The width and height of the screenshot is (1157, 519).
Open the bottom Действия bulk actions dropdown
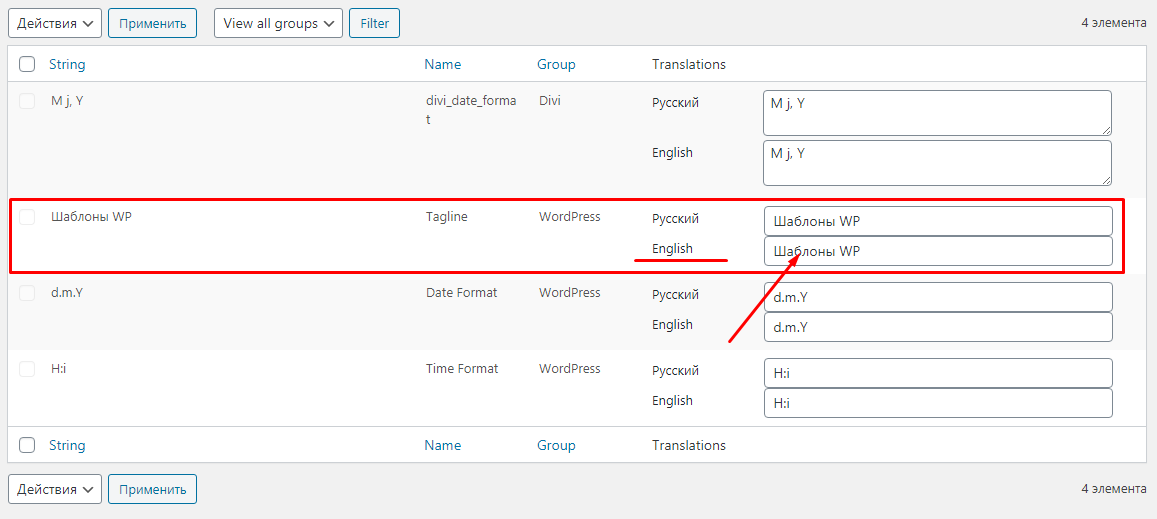(x=55, y=489)
